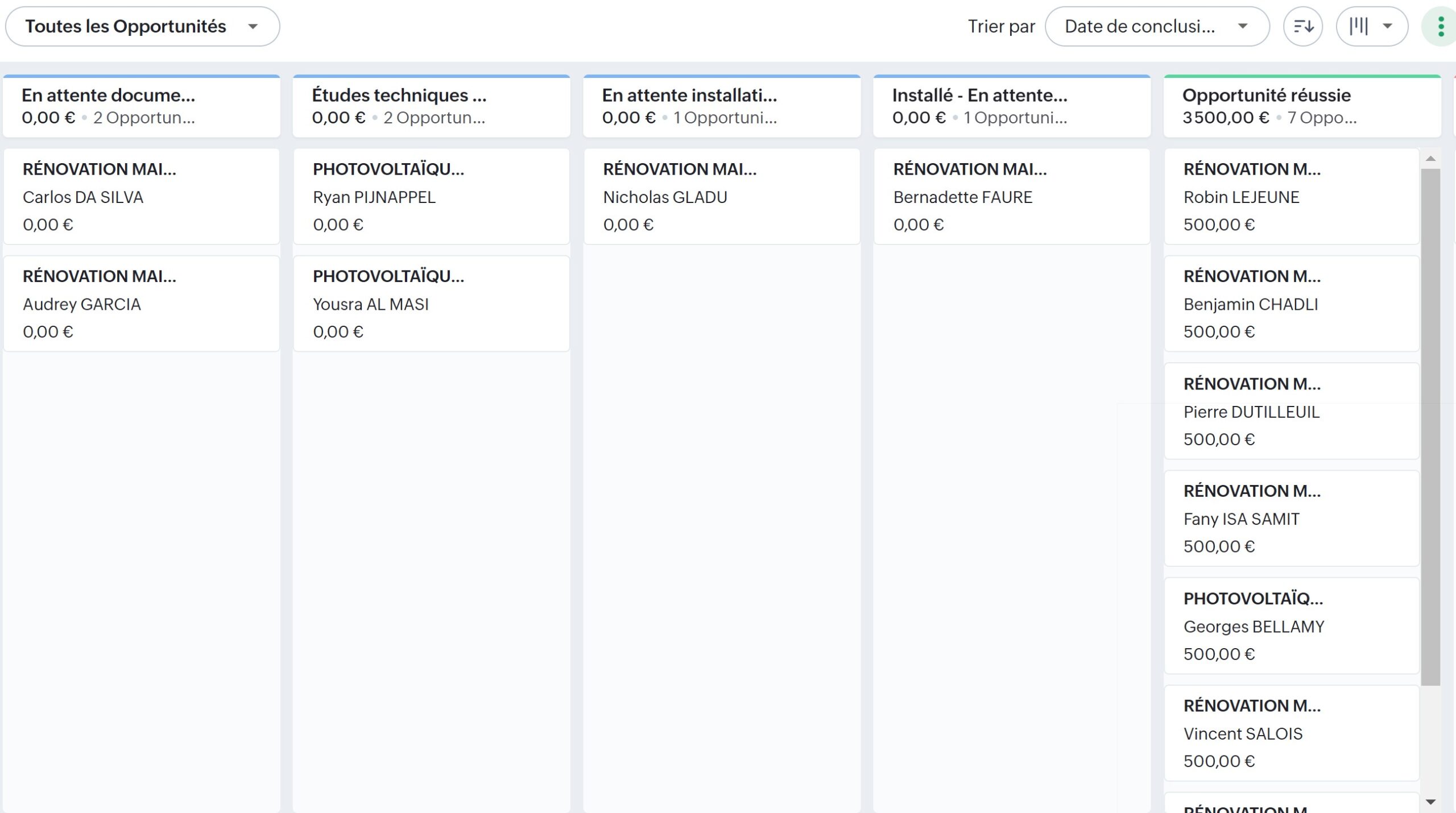The height and width of the screenshot is (813, 1456).
Task: Toggle the sort order icon
Action: pos(1303,26)
